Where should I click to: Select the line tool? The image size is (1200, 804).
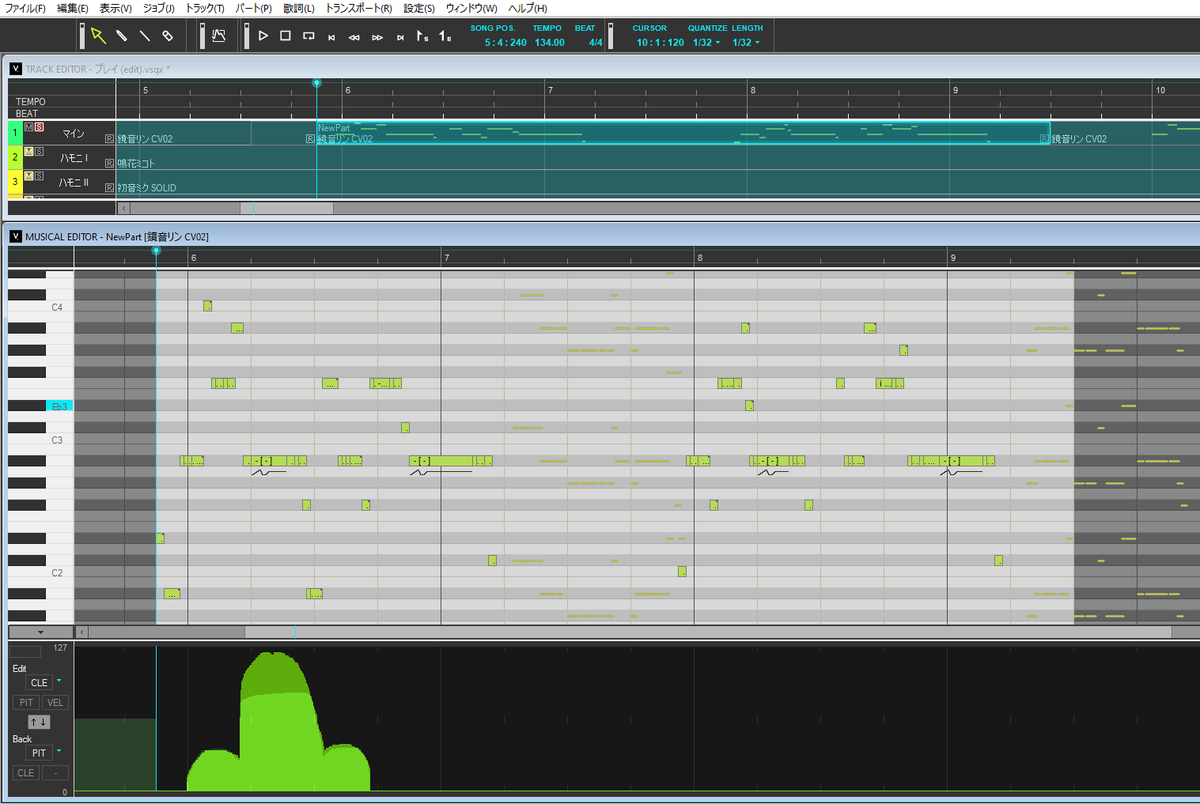click(x=144, y=36)
